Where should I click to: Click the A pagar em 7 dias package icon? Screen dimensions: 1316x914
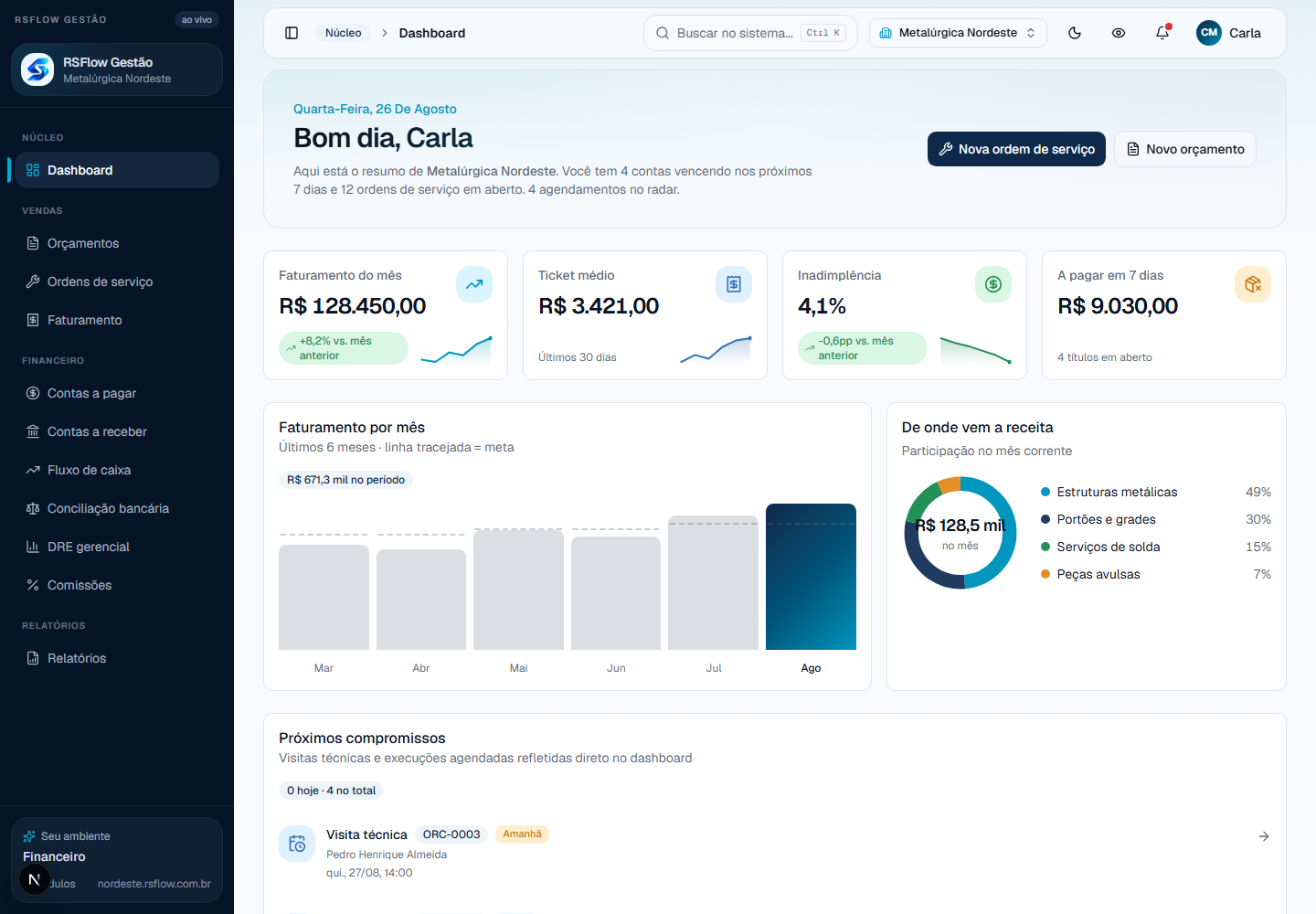1253,284
